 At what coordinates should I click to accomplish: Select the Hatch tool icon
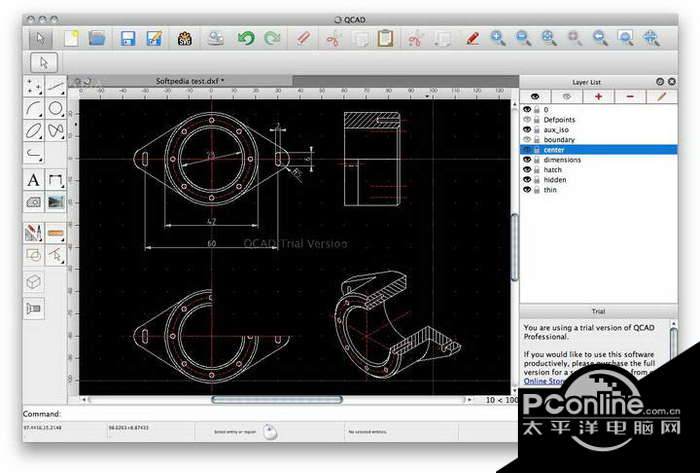[x=33, y=202]
